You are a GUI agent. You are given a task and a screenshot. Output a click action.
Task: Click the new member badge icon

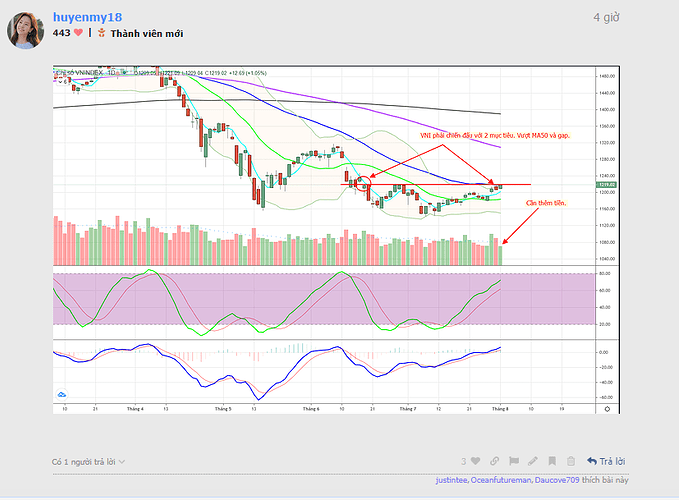102,33
